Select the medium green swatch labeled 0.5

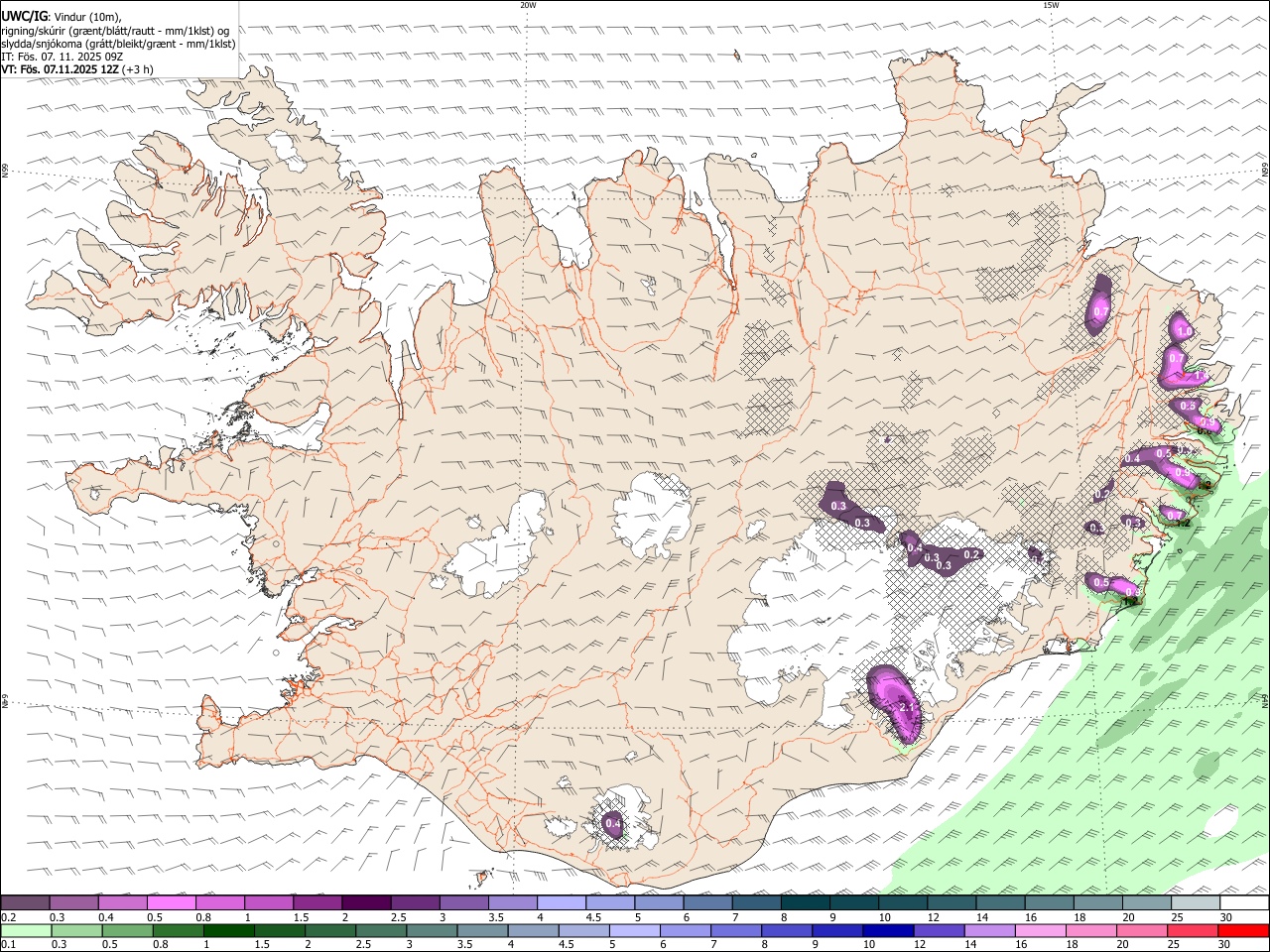point(126,931)
